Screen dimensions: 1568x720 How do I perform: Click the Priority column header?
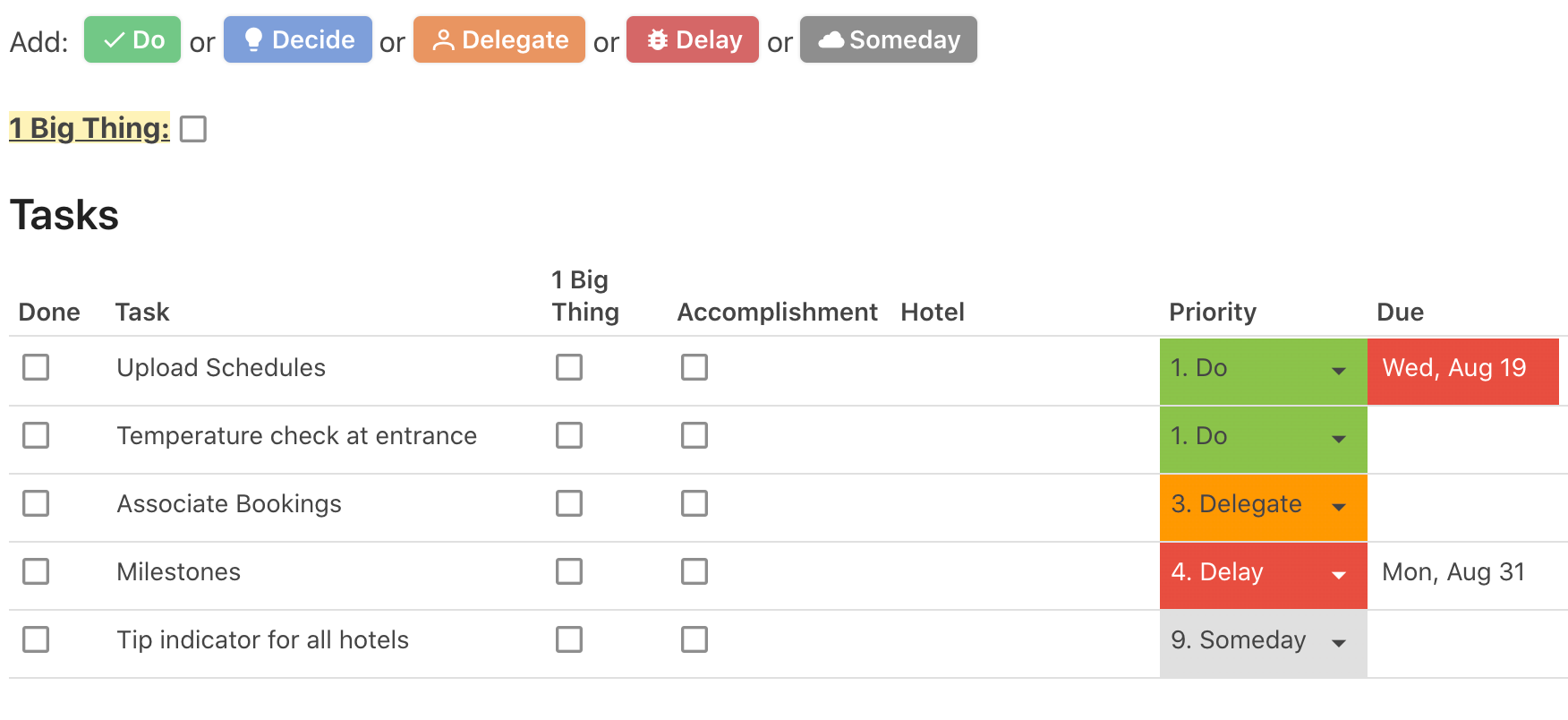click(x=1213, y=312)
